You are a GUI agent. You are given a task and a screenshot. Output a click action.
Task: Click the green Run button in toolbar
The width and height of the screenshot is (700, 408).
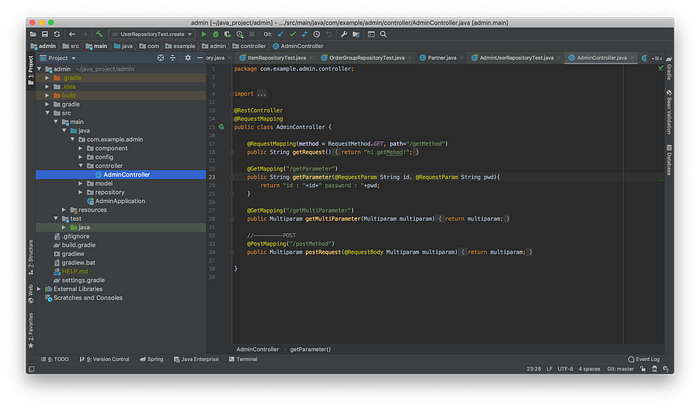pos(204,33)
